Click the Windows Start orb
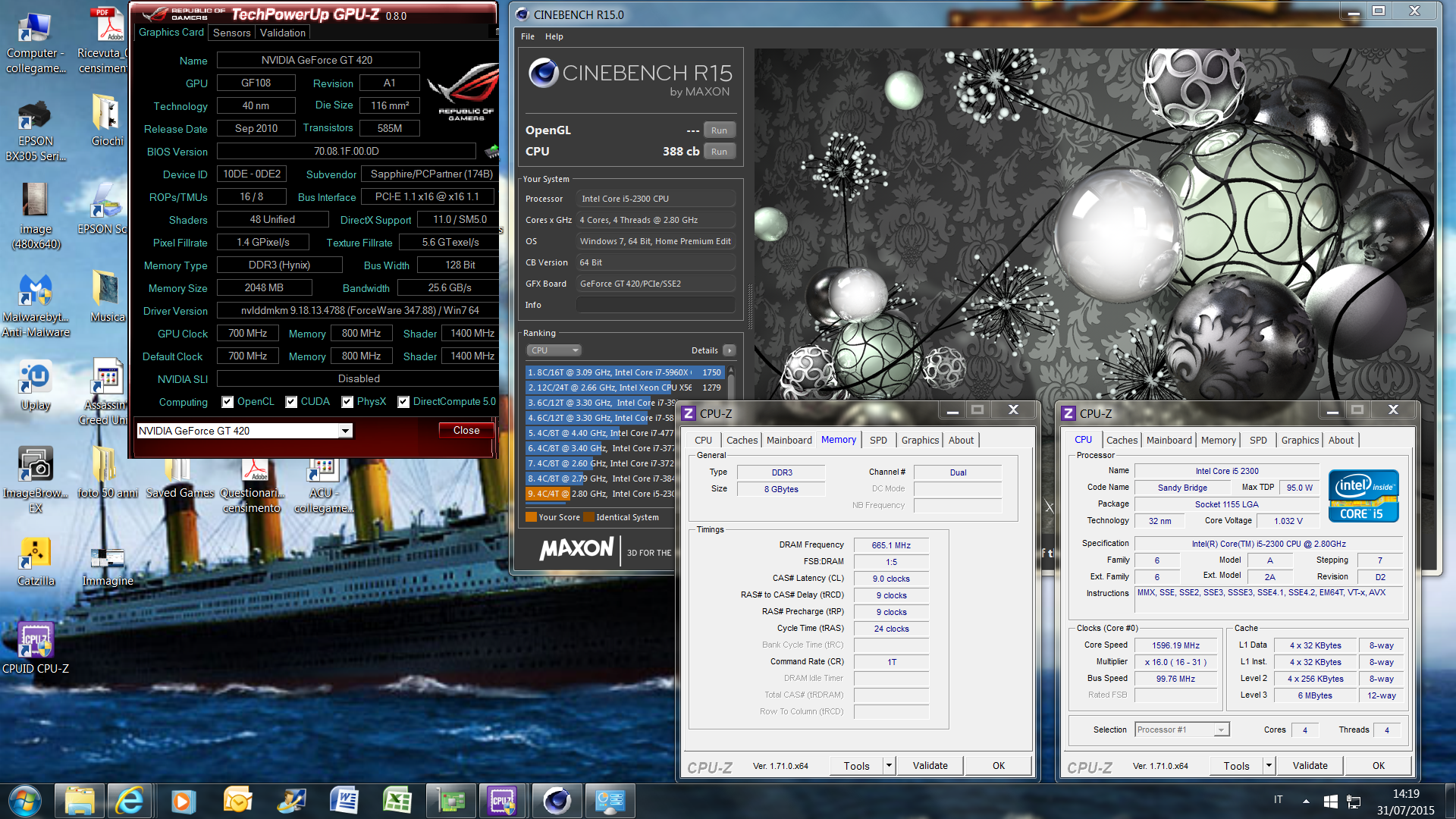Viewport: 1456px width, 819px height. tap(24, 801)
